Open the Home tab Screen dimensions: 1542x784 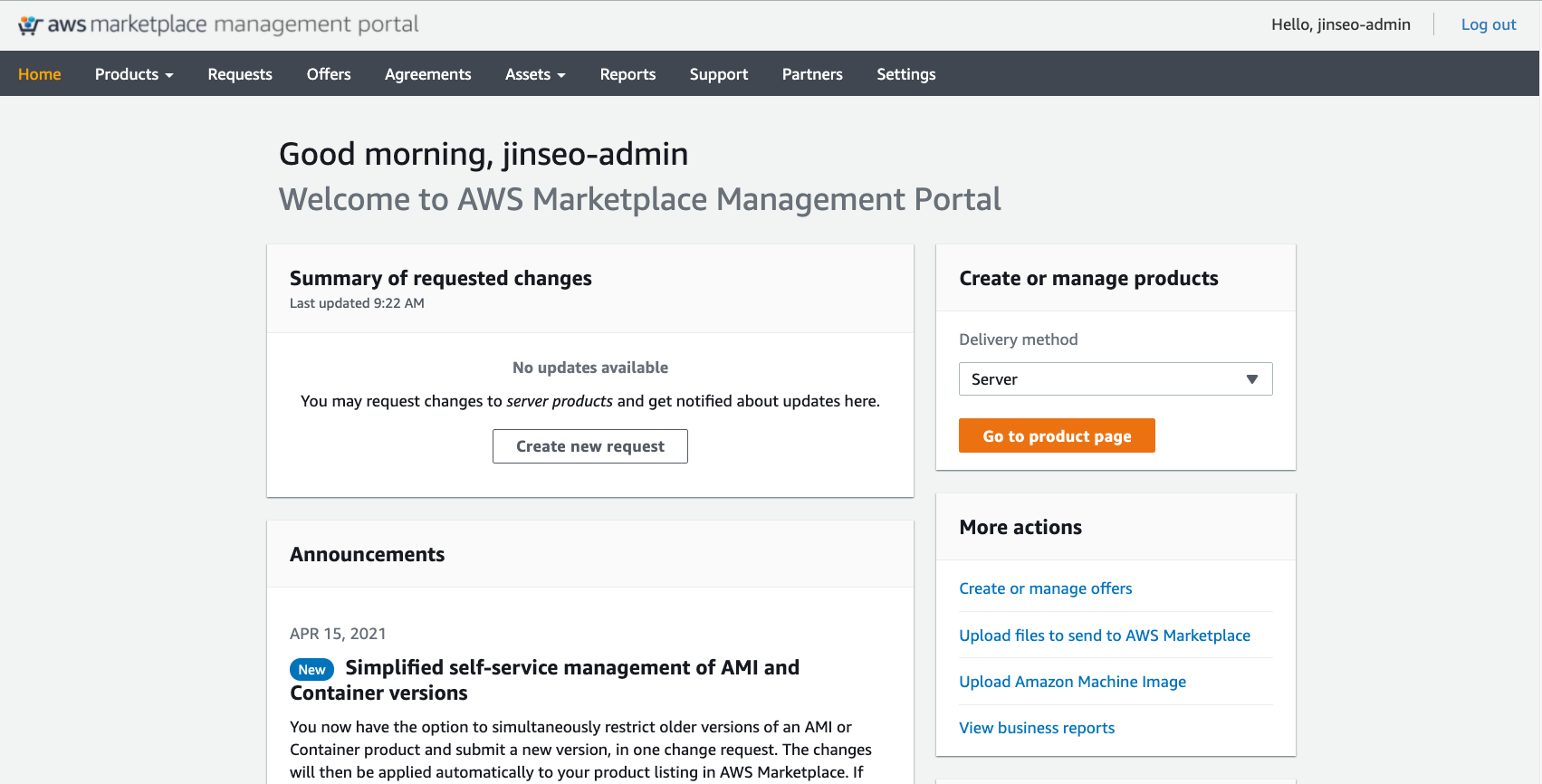(x=40, y=74)
